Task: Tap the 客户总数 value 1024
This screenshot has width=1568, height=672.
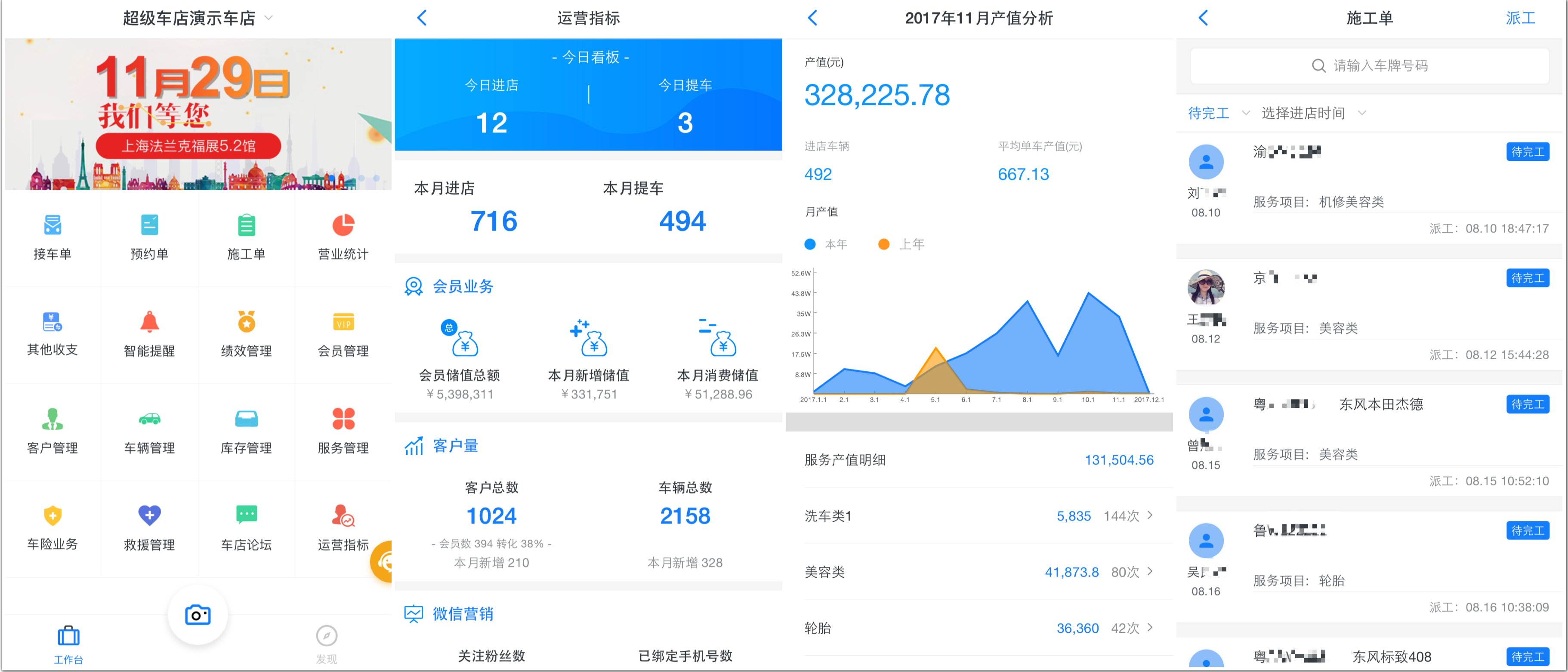Action: click(x=491, y=516)
